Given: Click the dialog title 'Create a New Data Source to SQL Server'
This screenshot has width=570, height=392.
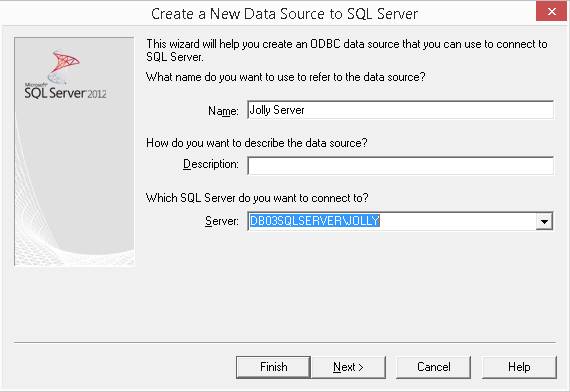Looking at the screenshot, I should [284, 14].
